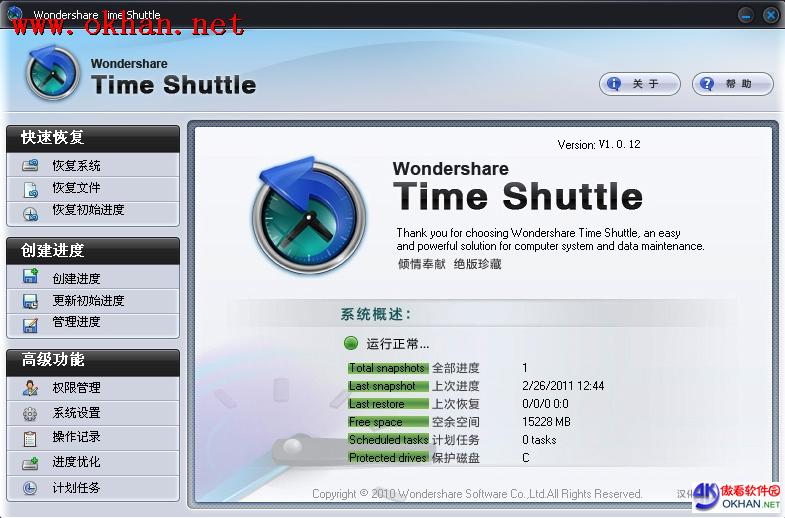785x518 pixels.
Task: Click the Free space label
Action: pos(388,422)
